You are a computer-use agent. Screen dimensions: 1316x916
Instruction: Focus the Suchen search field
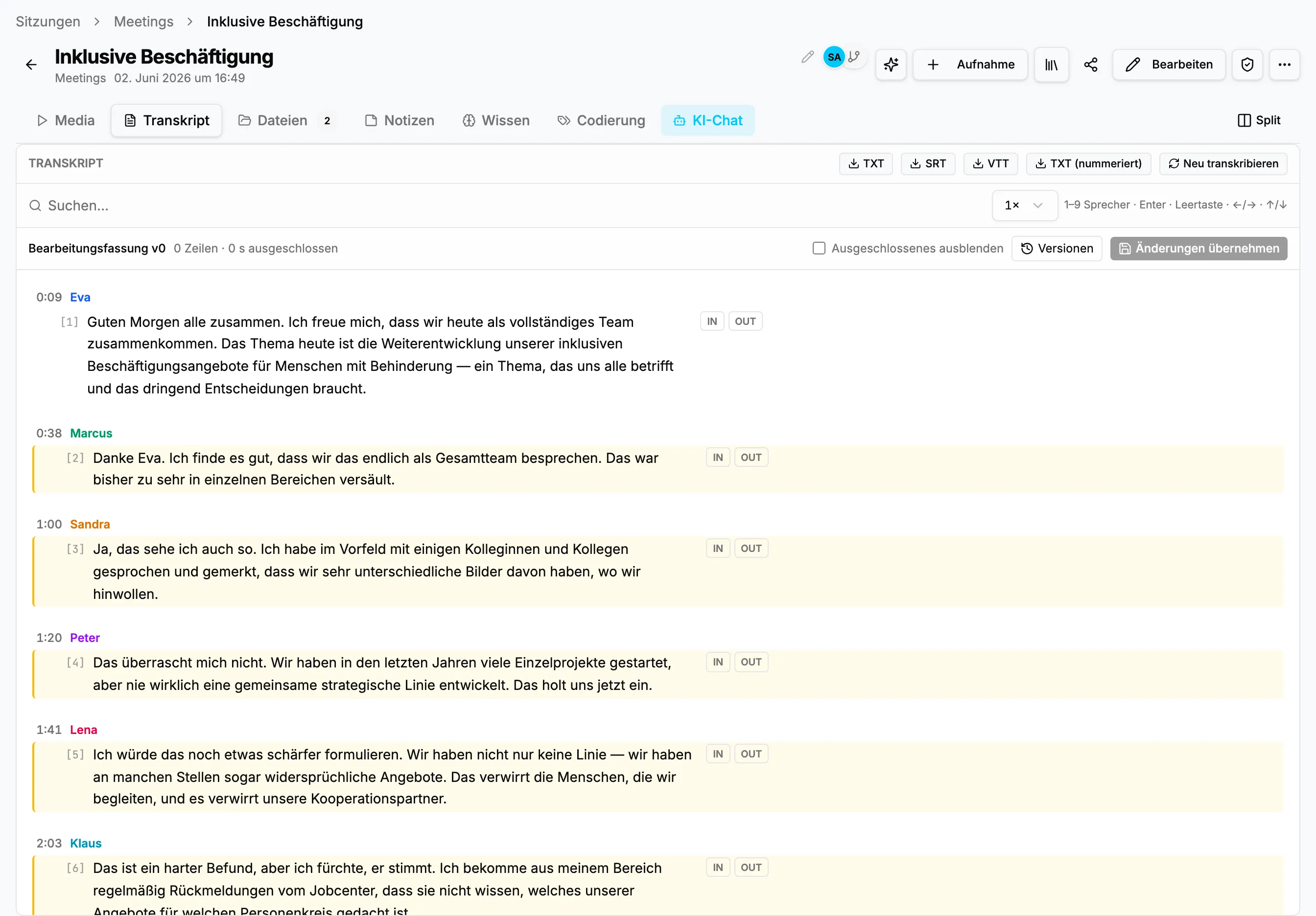[504, 206]
